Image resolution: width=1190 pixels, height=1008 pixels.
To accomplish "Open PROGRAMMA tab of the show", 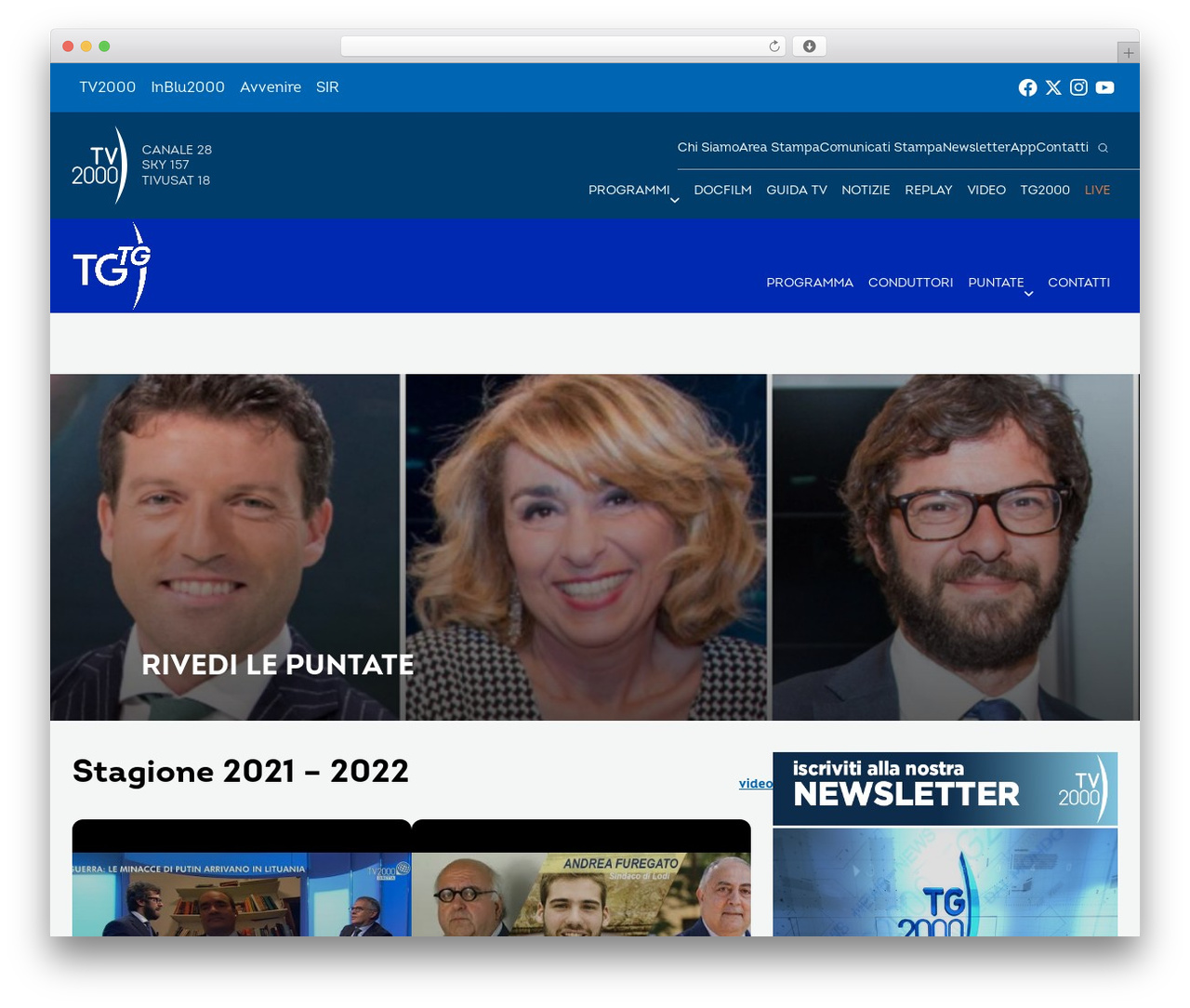I will [810, 283].
